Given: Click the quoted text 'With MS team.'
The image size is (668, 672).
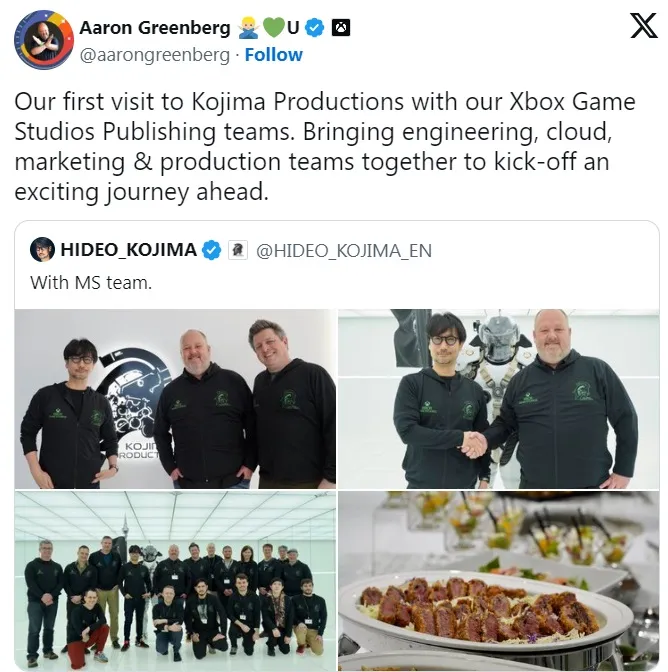Looking at the screenshot, I should click(91, 283).
